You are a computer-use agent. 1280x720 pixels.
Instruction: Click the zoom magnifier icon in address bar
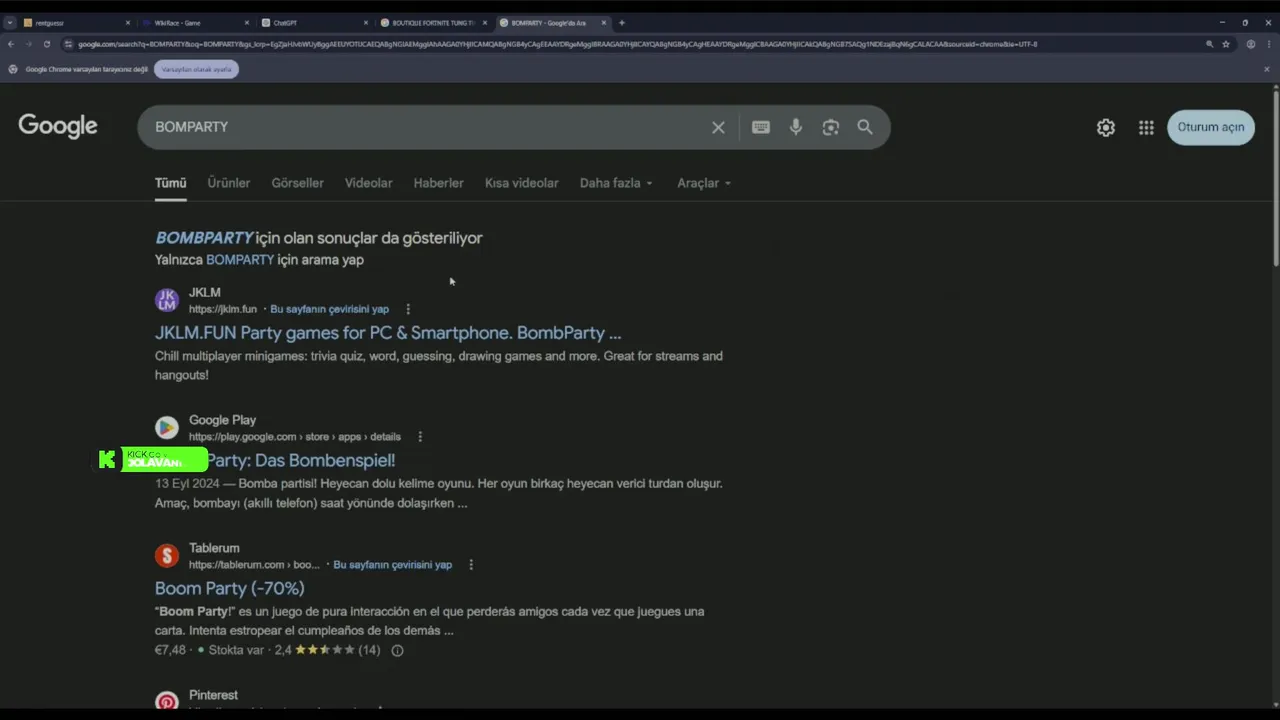[x=1209, y=44]
